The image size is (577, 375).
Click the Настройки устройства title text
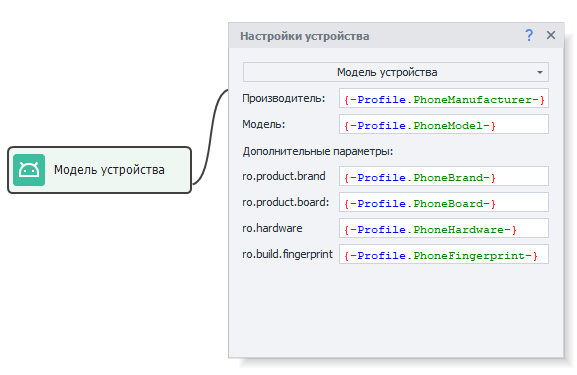pos(305,36)
